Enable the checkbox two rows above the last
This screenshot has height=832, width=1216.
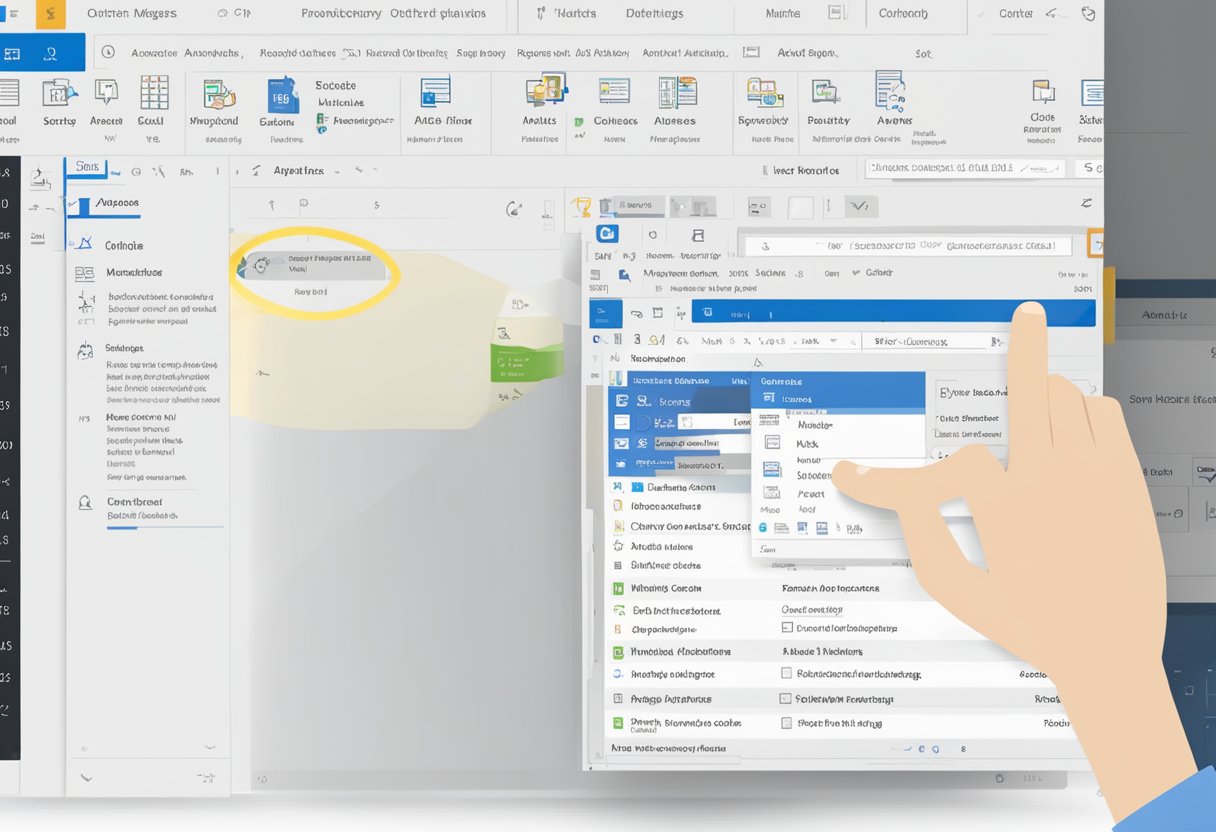coord(786,674)
